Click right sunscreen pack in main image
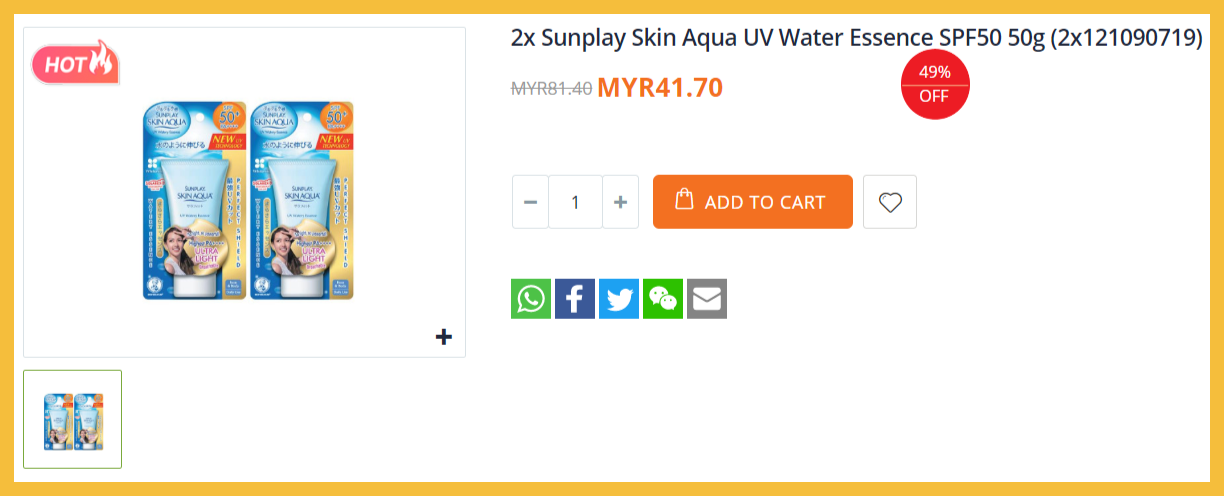Viewport: 1224px width, 496px height. (302, 200)
